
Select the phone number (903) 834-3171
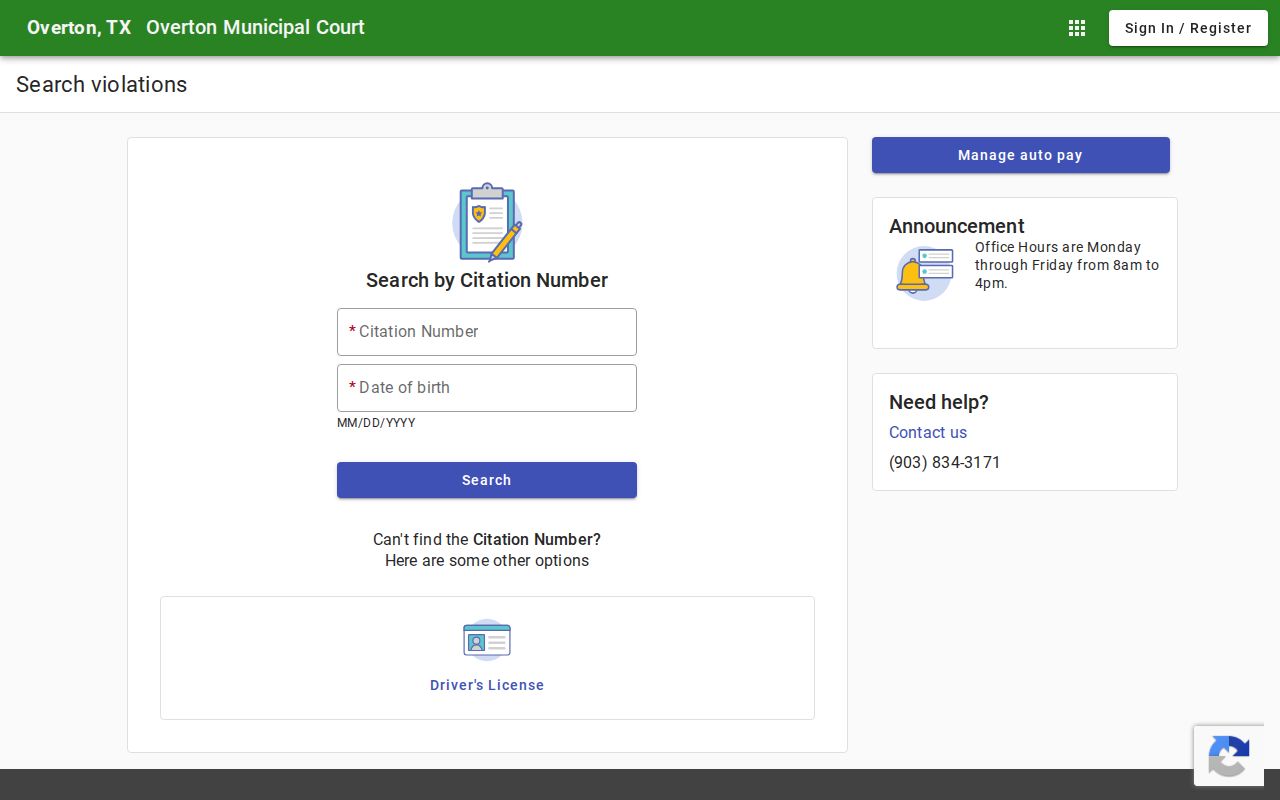pyautogui.click(x=945, y=462)
